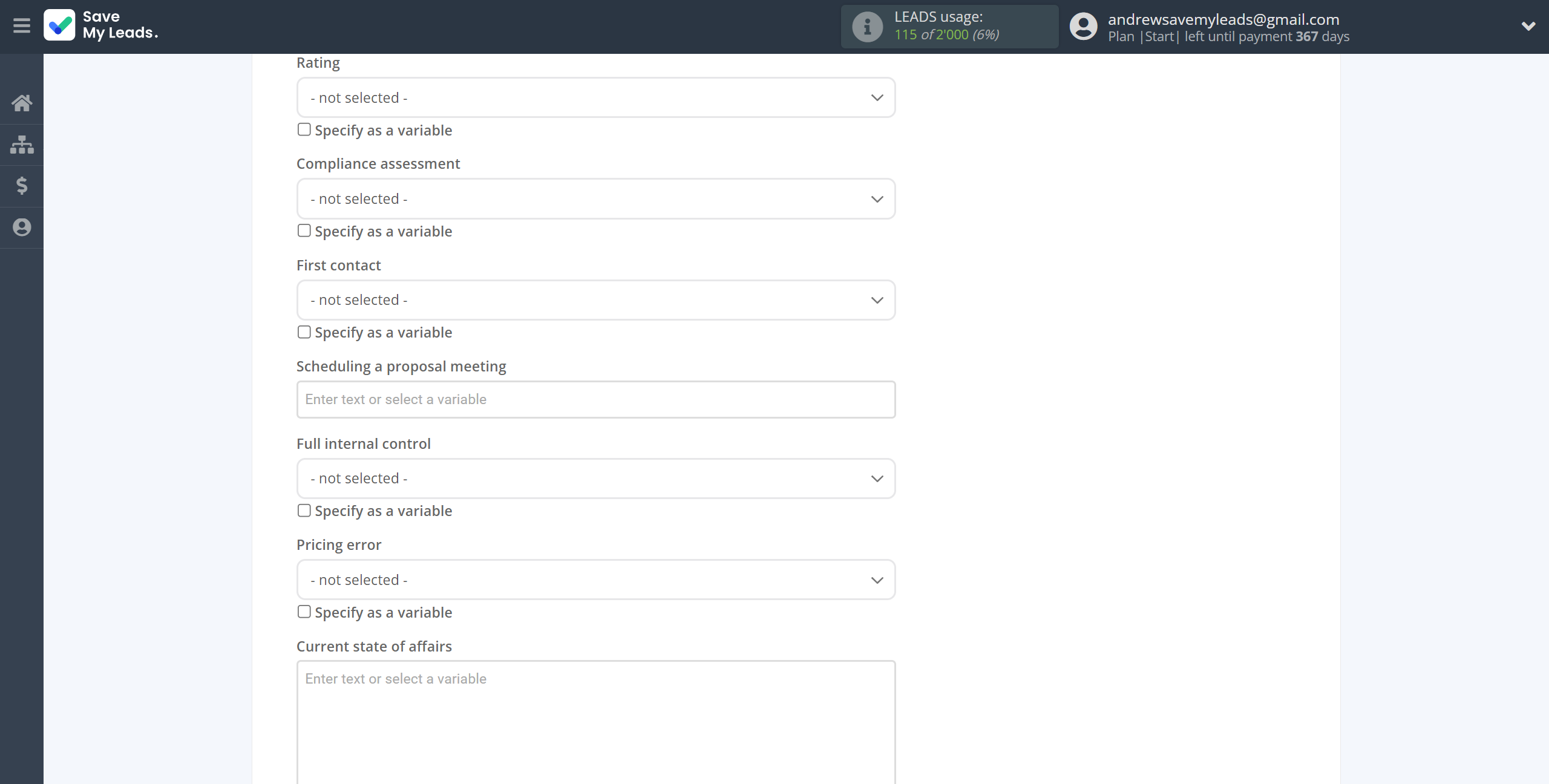
Task: Open the connections sitemap sidebar icon
Action: (22, 145)
